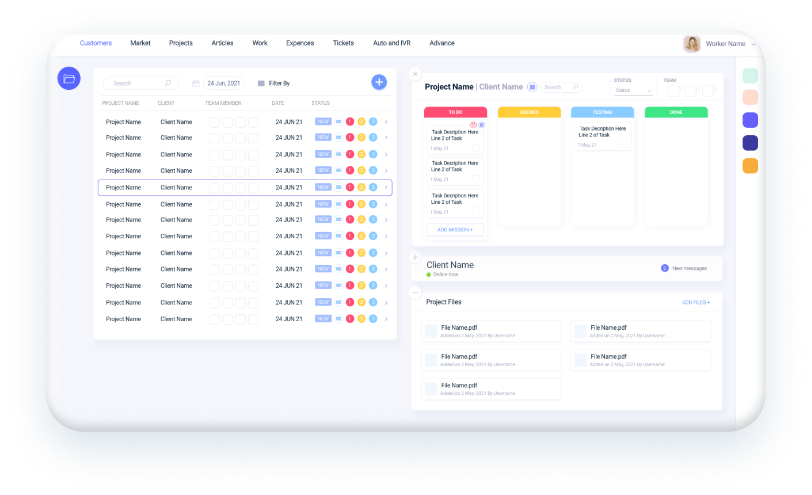Image resolution: width=812 pixels, height=495 pixels.
Task: Select the orange color swatch on right sidebar
Action: tap(750, 166)
